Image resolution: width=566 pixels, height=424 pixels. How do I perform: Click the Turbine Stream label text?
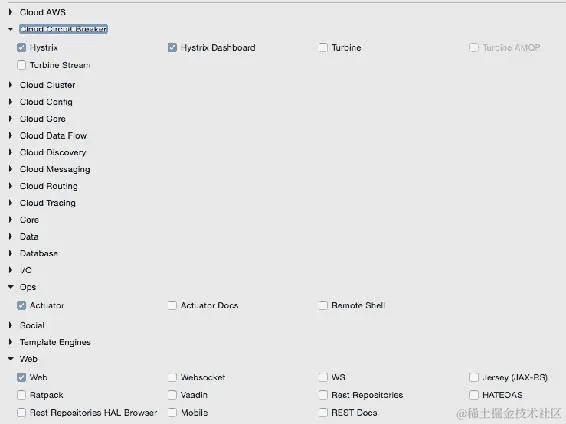click(60, 65)
